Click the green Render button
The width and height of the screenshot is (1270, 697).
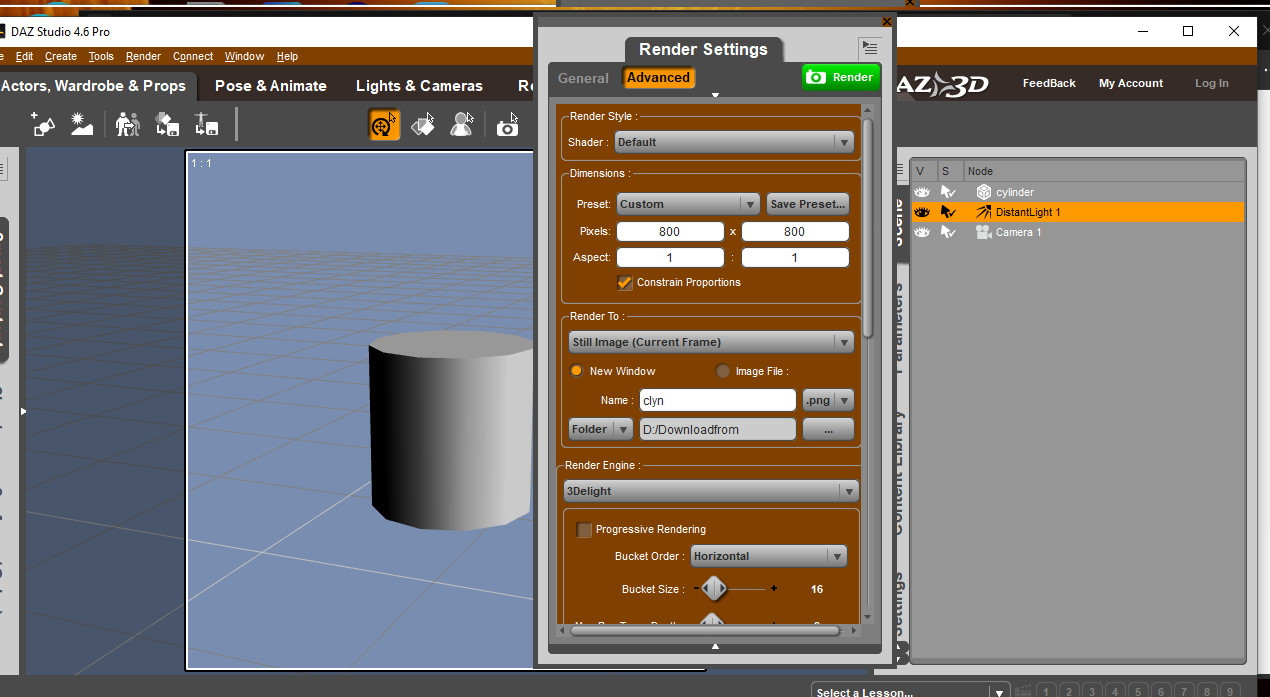pyautogui.click(x=841, y=77)
